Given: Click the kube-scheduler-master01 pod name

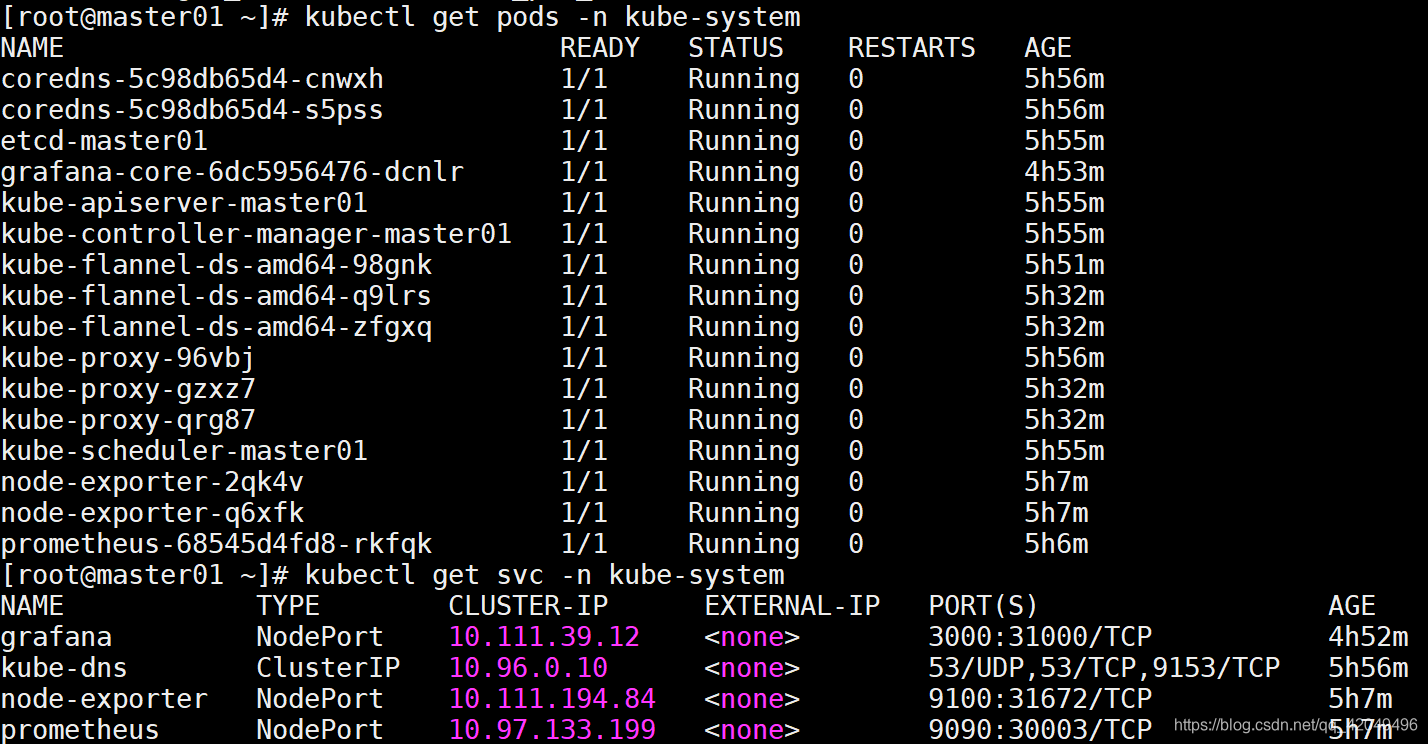Looking at the screenshot, I should (x=184, y=451).
